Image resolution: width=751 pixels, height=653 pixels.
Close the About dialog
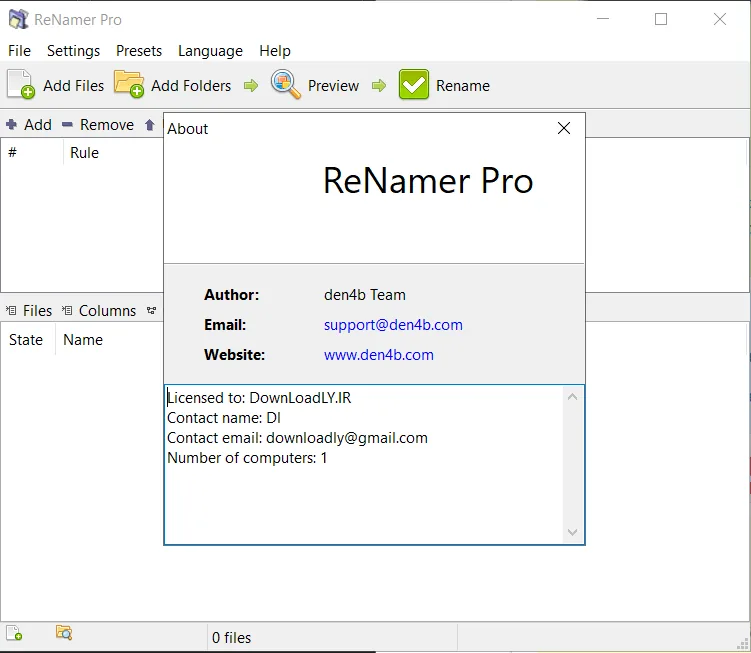pyautogui.click(x=564, y=128)
